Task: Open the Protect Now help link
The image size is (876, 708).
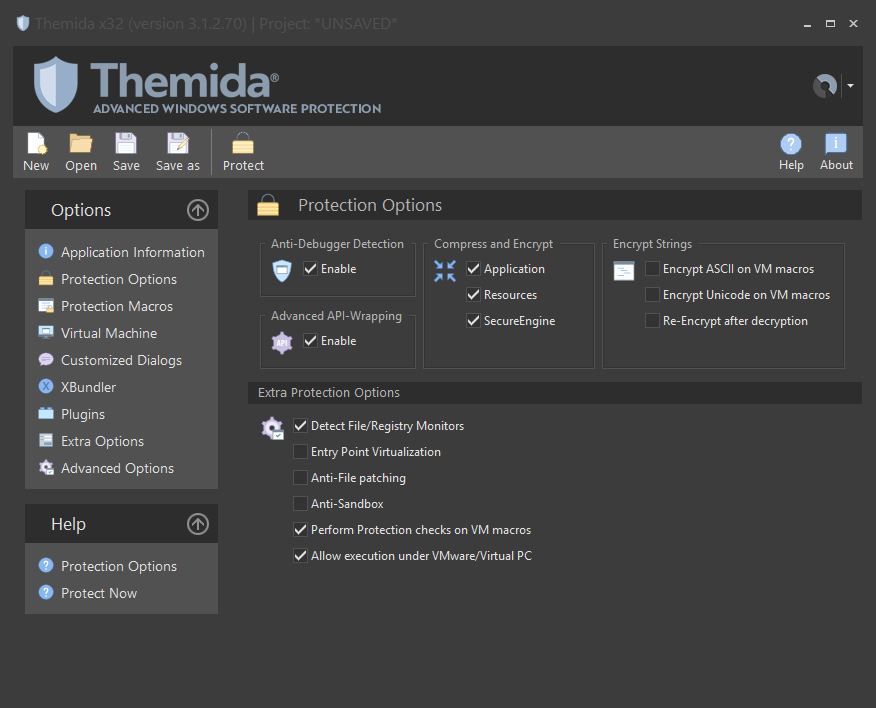Action: (x=99, y=593)
